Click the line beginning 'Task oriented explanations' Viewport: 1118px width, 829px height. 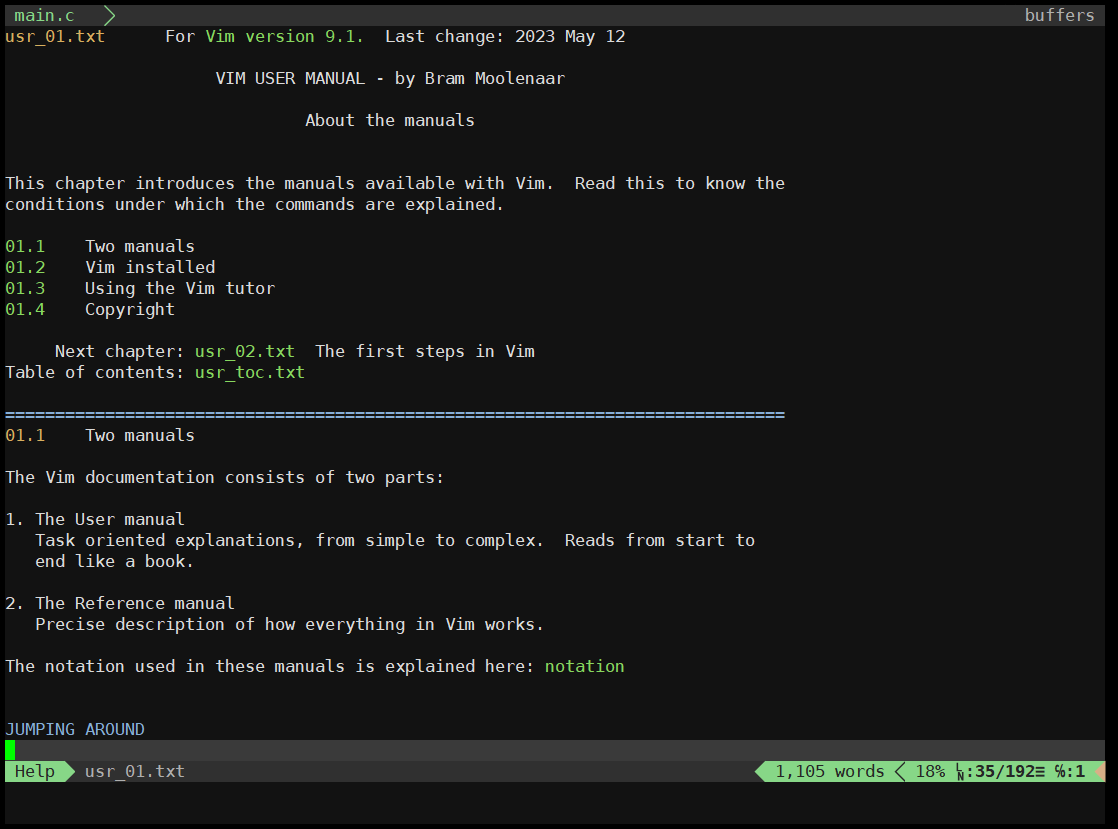pos(395,540)
